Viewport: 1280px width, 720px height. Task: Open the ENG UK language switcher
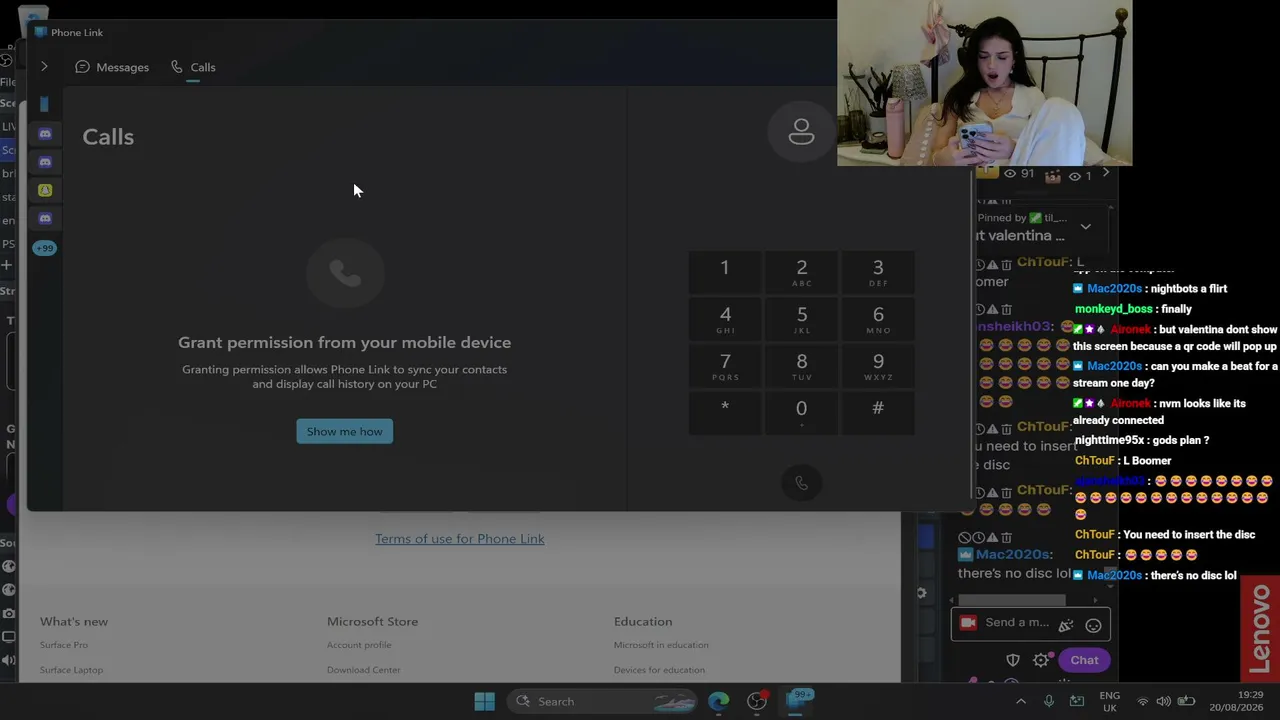click(x=1109, y=701)
